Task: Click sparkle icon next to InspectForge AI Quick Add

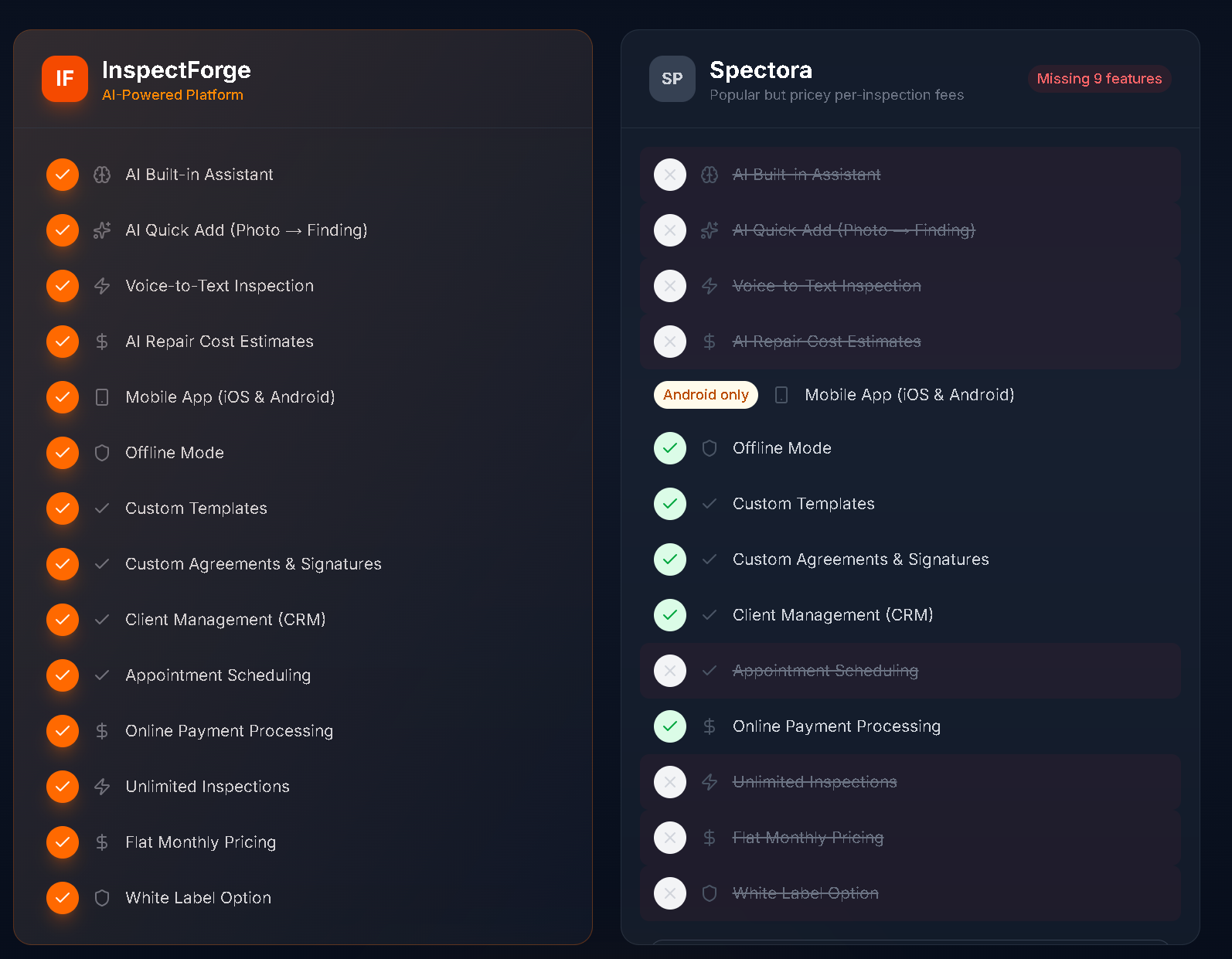Action: (x=102, y=230)
